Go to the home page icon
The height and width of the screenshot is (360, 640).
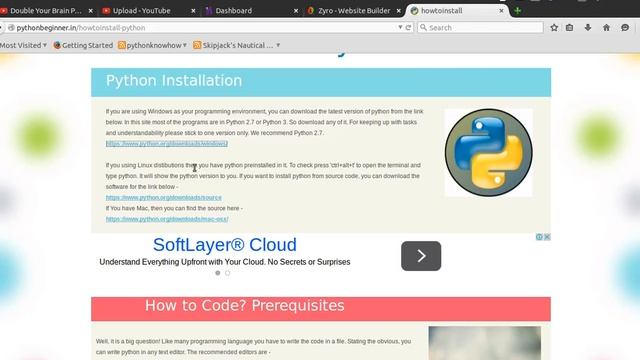(x=606, y=28)
